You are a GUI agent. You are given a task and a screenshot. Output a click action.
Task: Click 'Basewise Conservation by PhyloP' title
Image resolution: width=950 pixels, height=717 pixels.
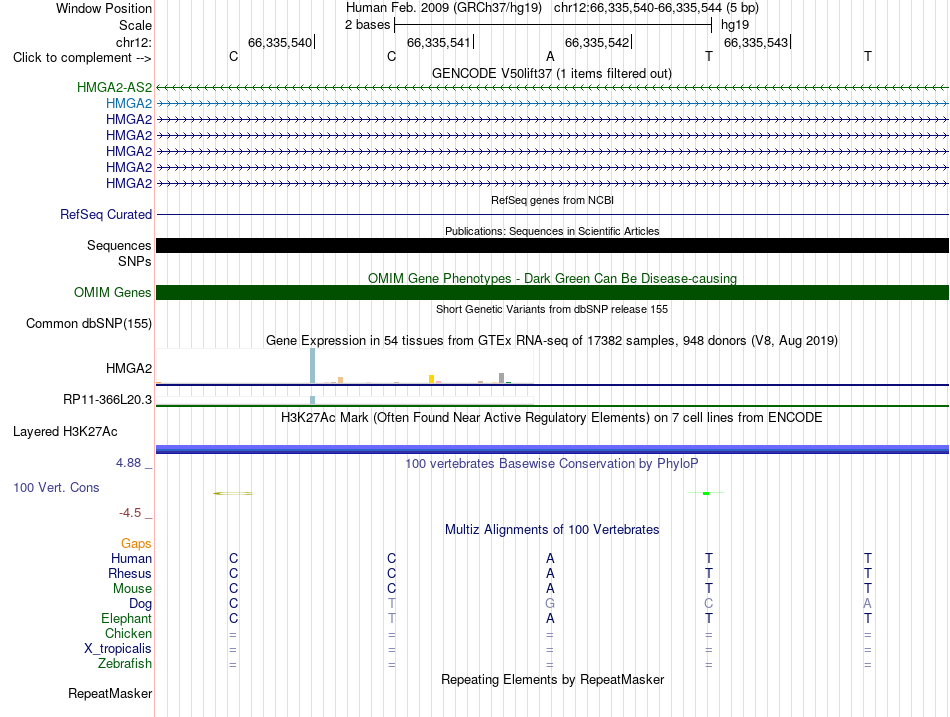pos(552,464)
